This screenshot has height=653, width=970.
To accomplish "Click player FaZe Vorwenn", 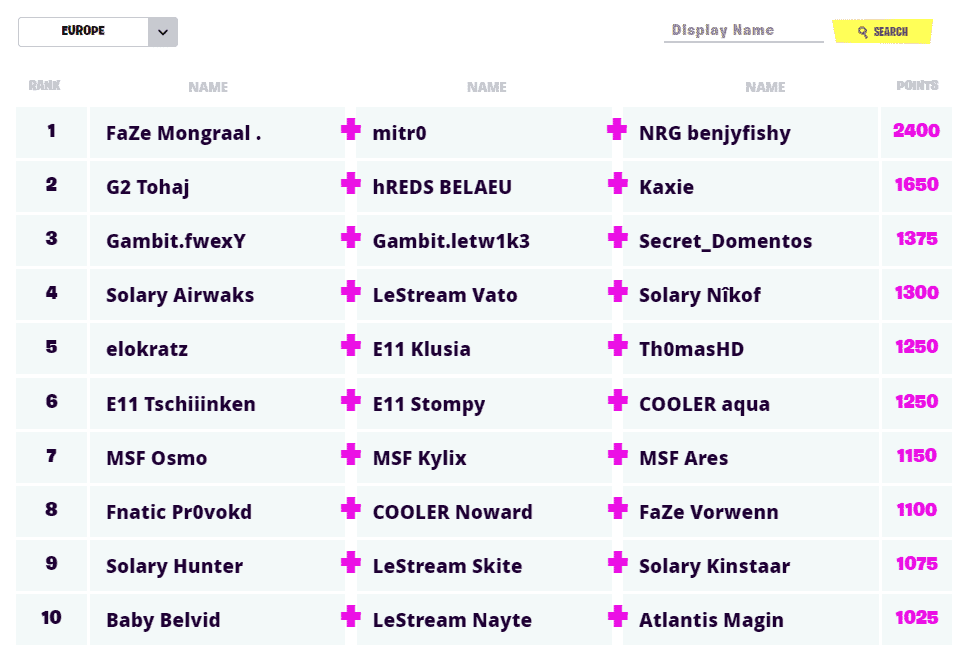I will point(708,512).
